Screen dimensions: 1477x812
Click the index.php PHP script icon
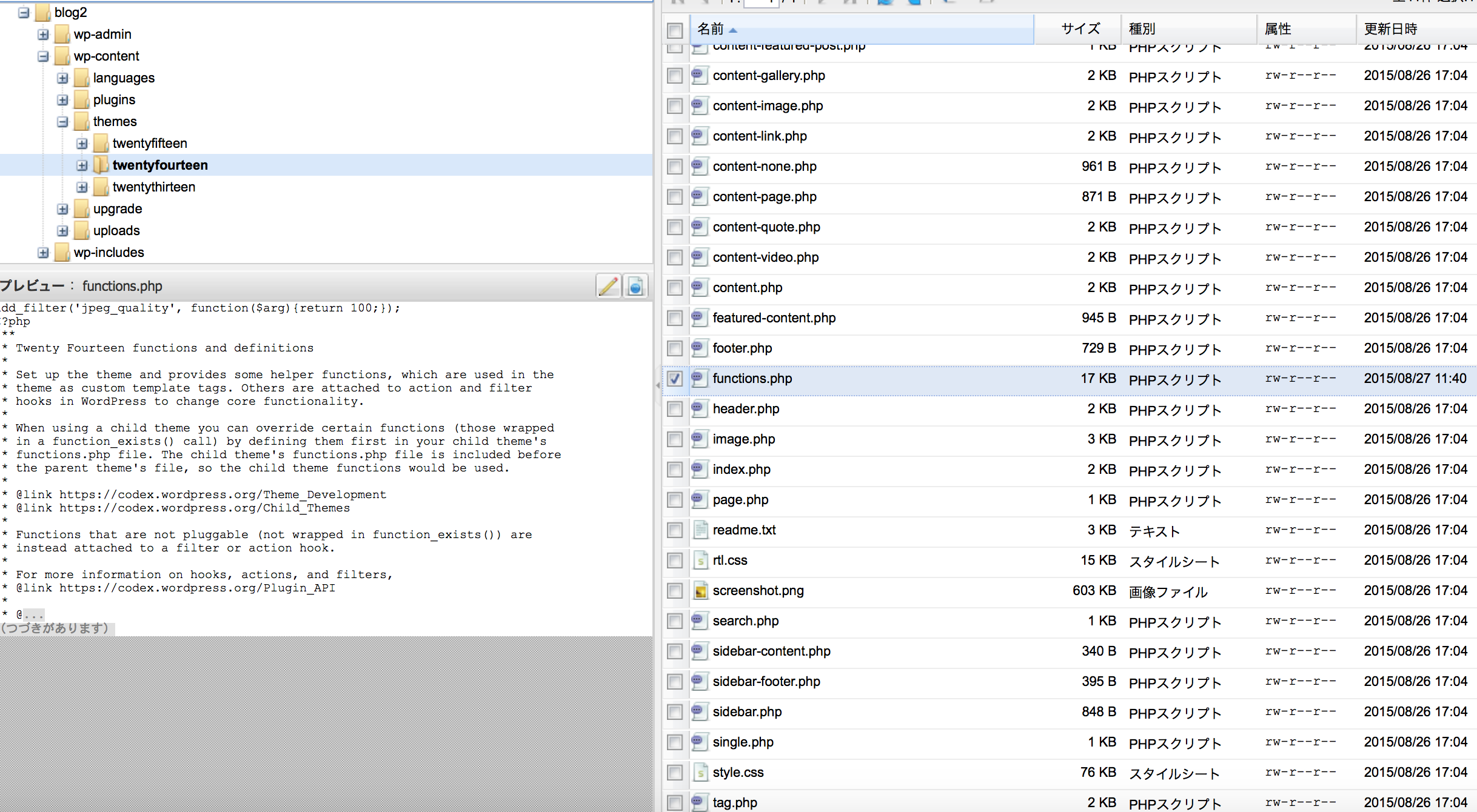pyautogui.click(x=699, y=469)
